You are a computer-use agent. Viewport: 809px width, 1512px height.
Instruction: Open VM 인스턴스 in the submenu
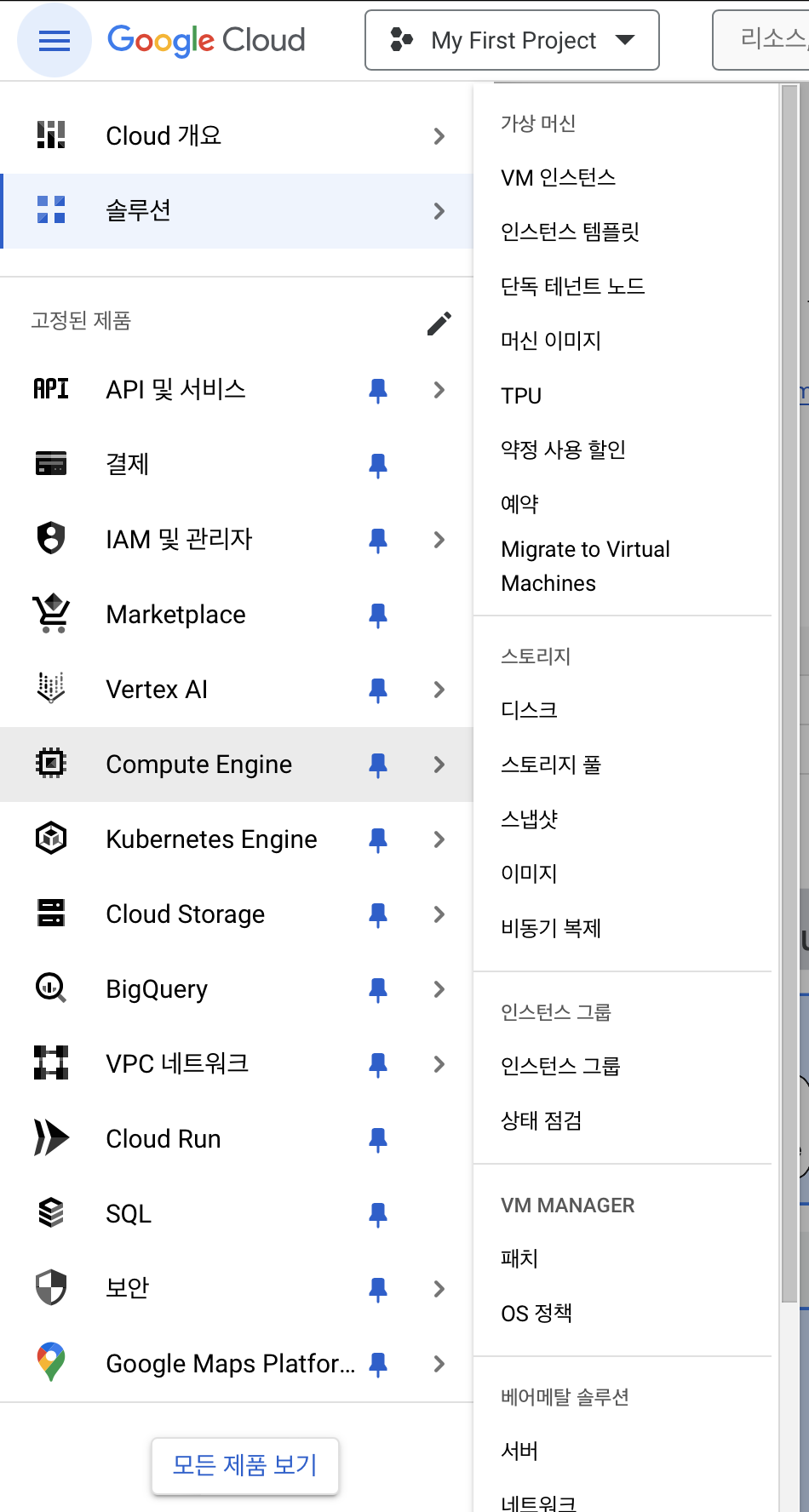tap(559, 177)
